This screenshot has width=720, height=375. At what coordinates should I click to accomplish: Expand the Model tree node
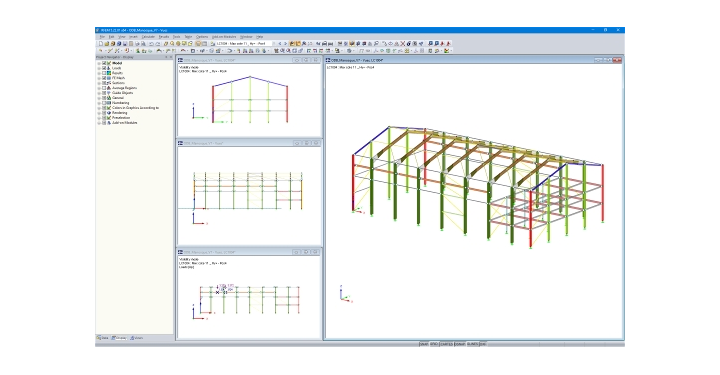[99, 63]
